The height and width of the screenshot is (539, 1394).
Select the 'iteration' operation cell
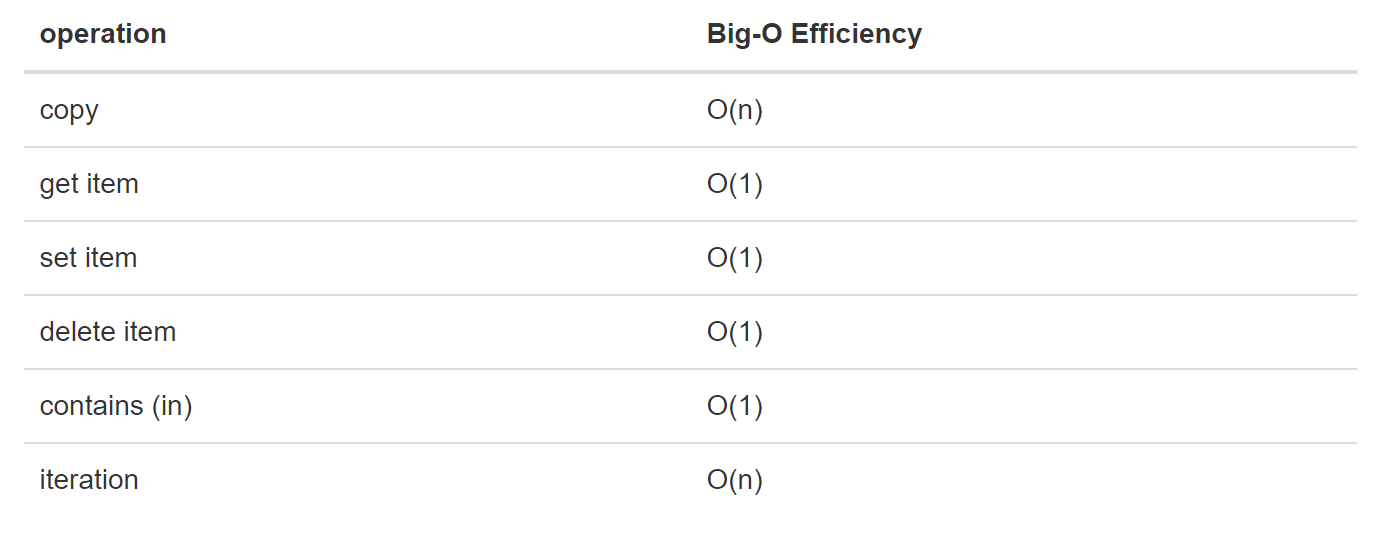[89, 480]
